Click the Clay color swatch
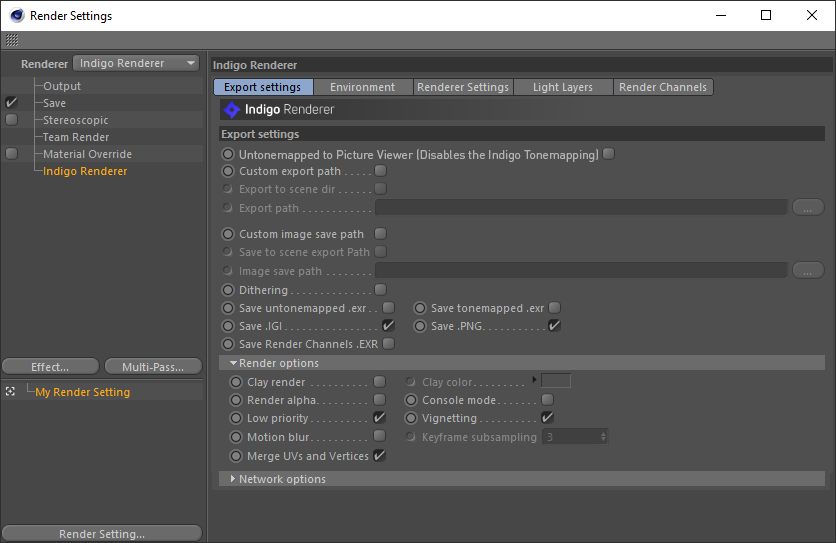Viewport: 836px width, 543px height. point(556,381)
